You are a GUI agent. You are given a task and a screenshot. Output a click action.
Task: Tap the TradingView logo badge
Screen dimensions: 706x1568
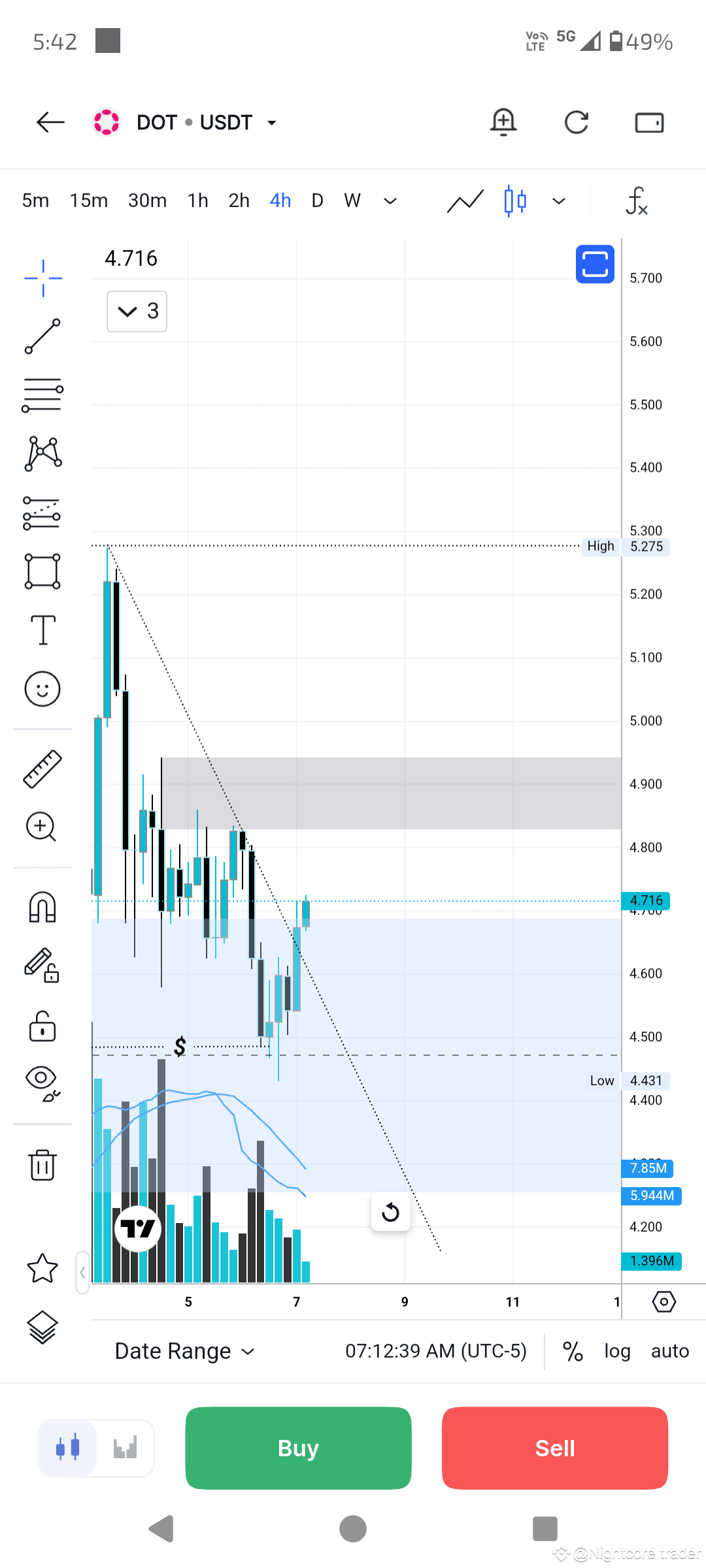(137, 1229)
